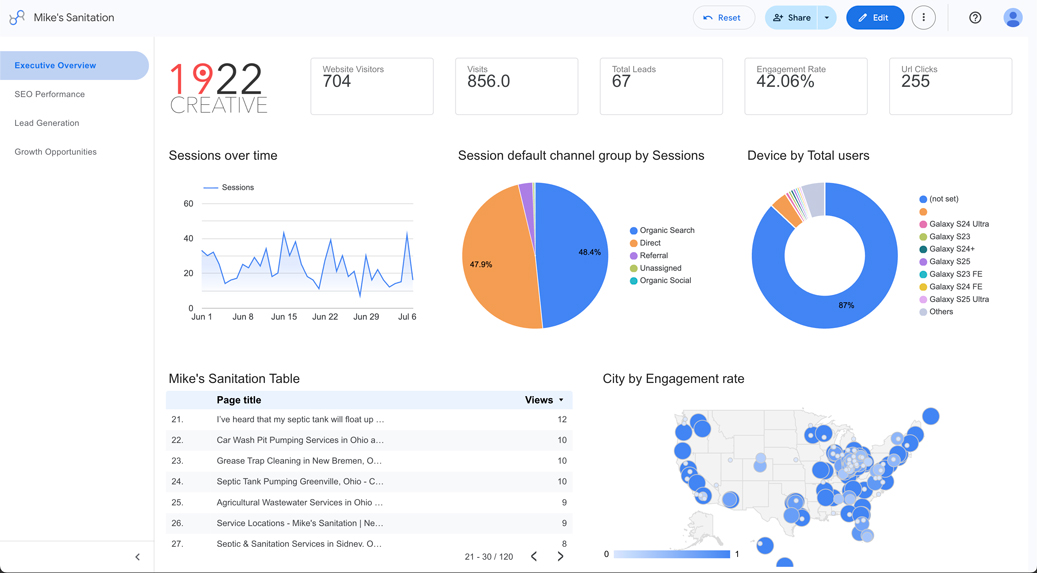Open the SEO Performance page

coord(50,94)
